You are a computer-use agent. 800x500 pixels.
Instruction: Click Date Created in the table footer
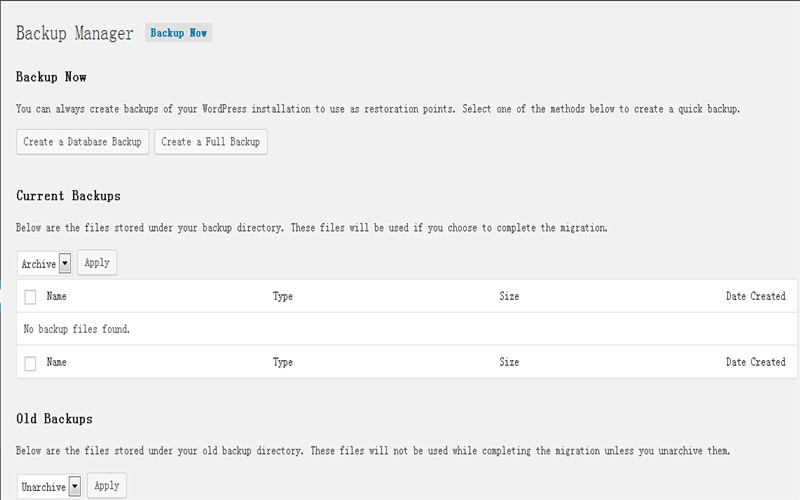(755, 362)
